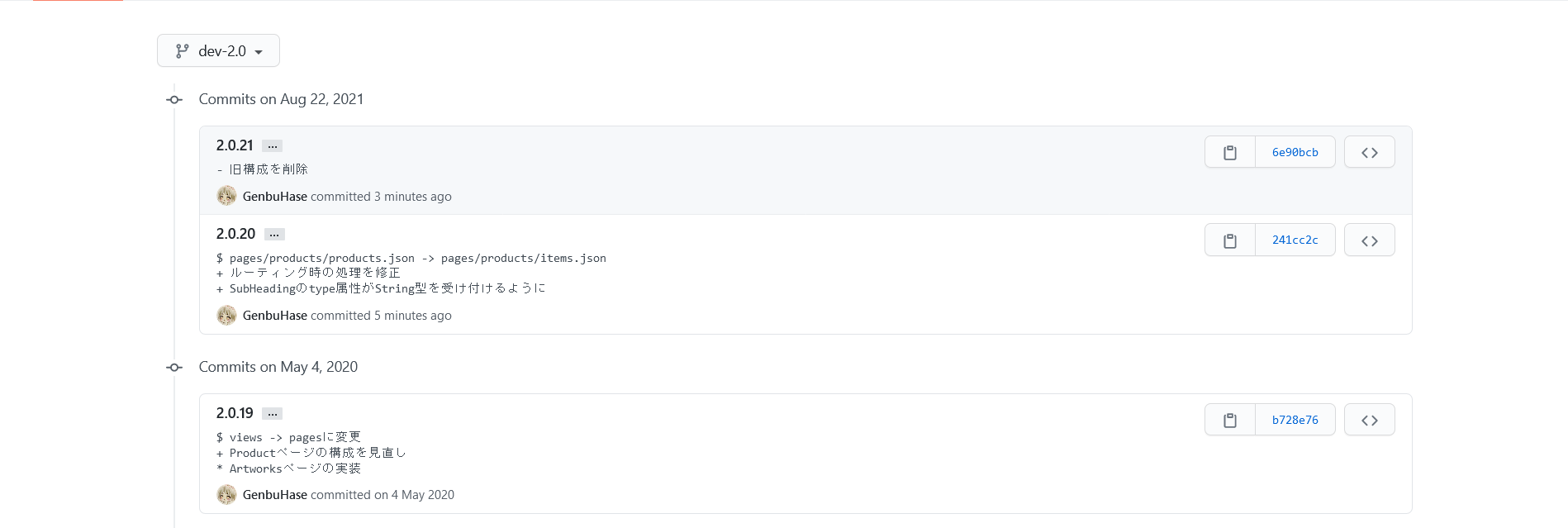This screenshot has height=528, width=1568.
Task: Copy the full SHA for commit 241cc2c
Action: pyautogui.click(x=1229, y=240)
